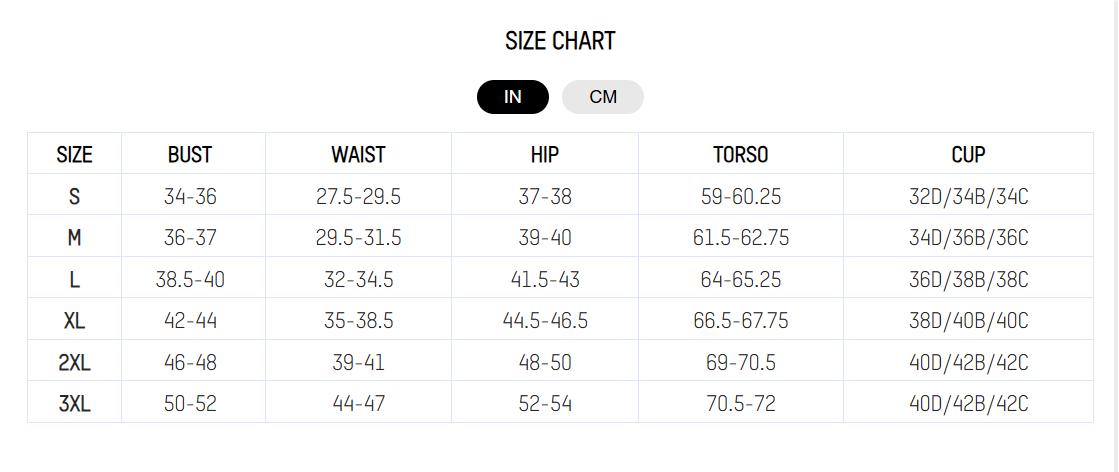Click the SIZE CHART heading
This screenshot has width=1119, height=472.
pyautogui.click(x=560, y=41)
